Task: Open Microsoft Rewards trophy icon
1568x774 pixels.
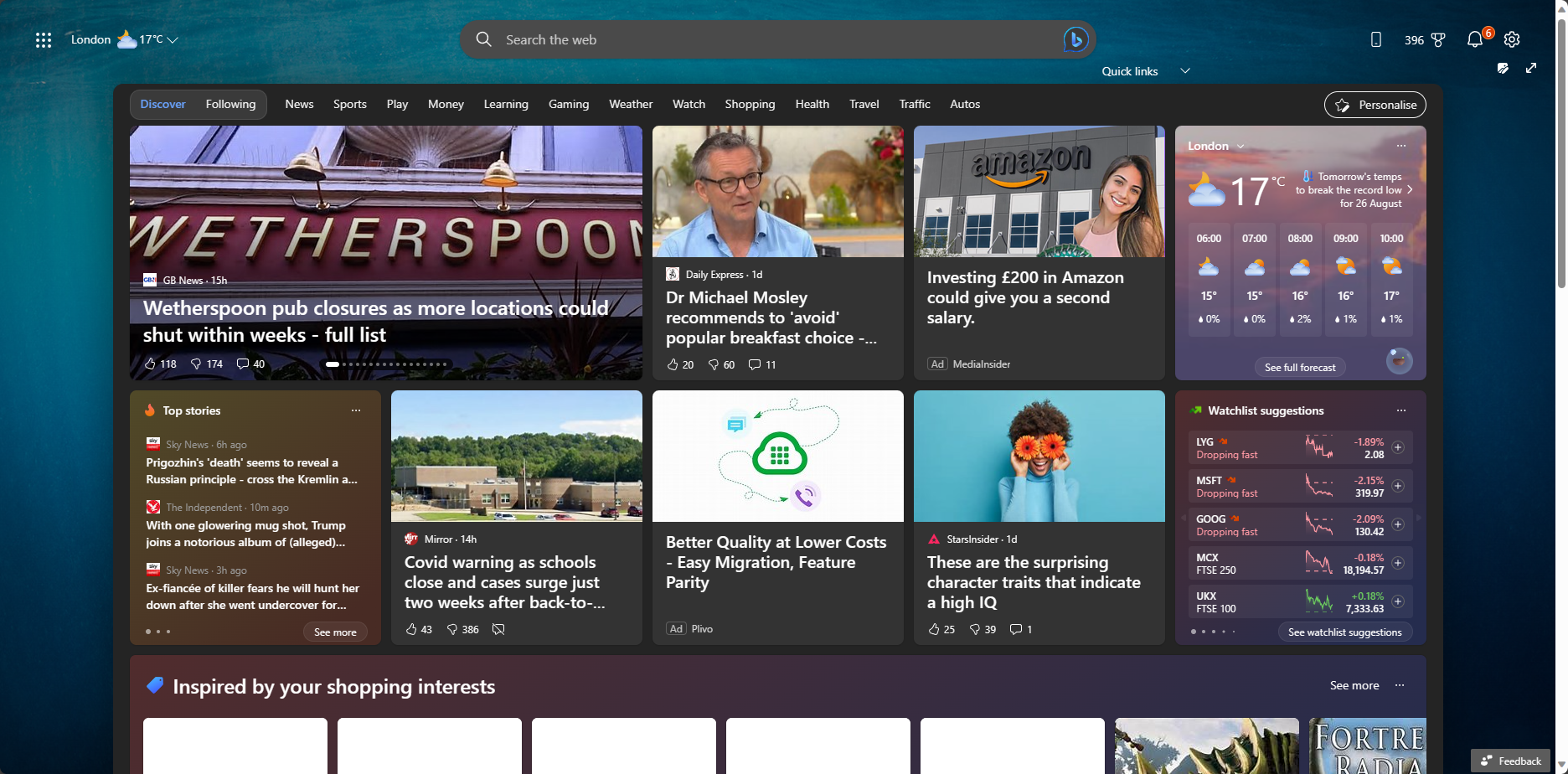Action: coord(1438,39)
